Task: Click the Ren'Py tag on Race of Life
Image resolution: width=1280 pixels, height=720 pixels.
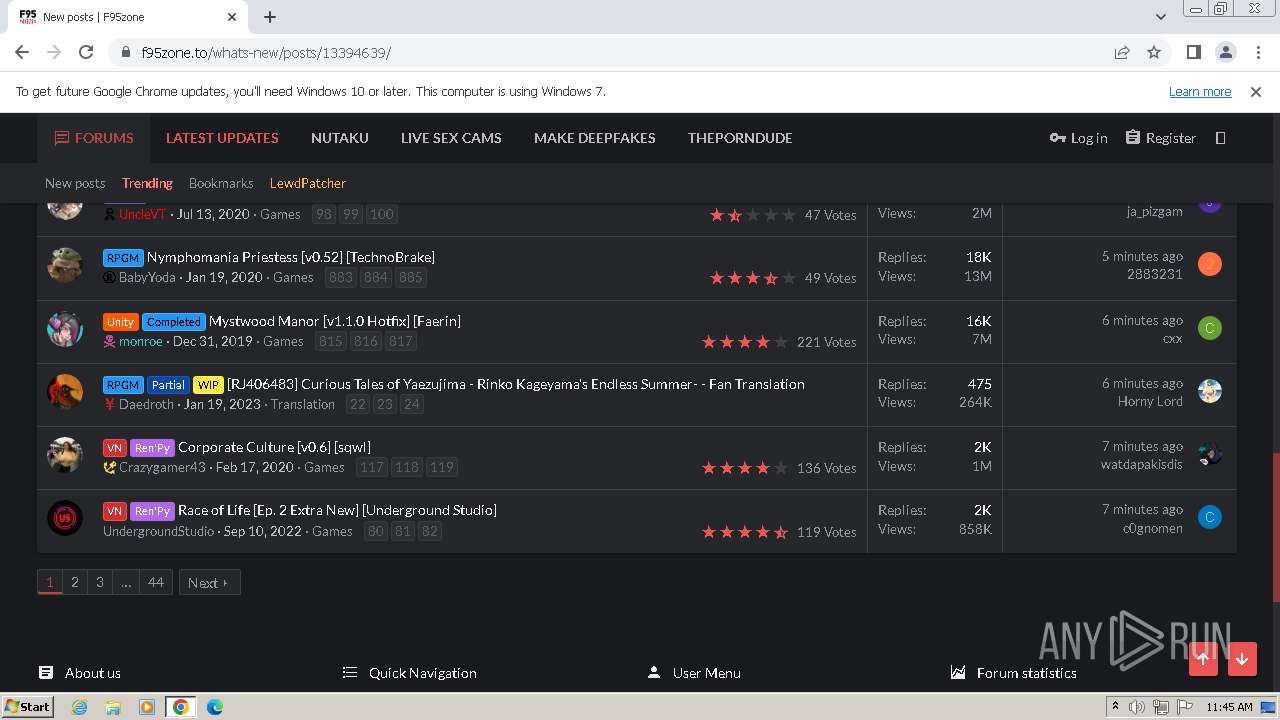Action: point(152,510)
